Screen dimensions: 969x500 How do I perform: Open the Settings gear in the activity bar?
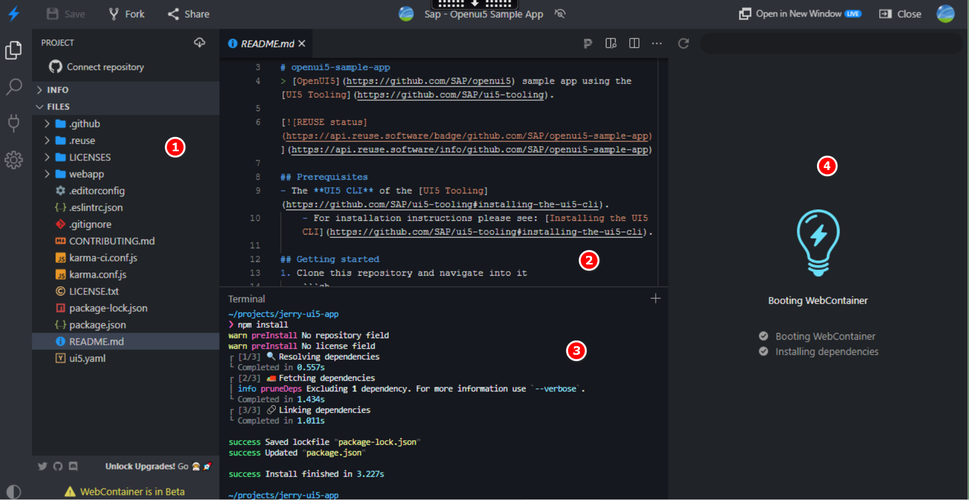(14, 160)
